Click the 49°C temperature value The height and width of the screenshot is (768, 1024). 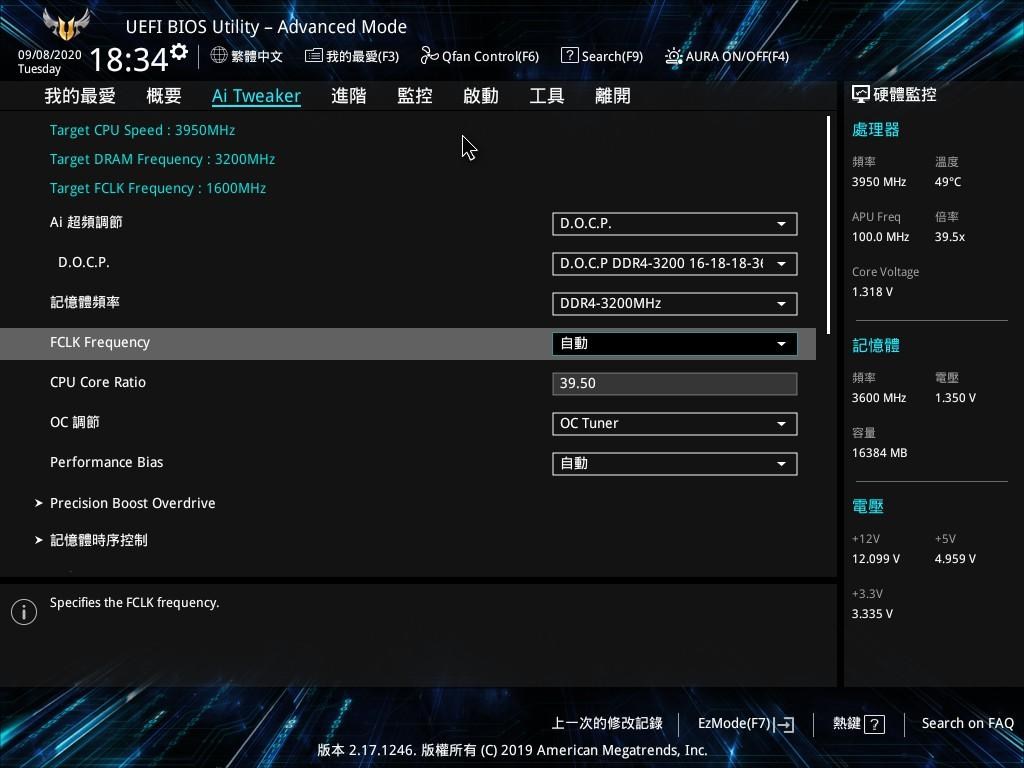[x=948, y=182]
